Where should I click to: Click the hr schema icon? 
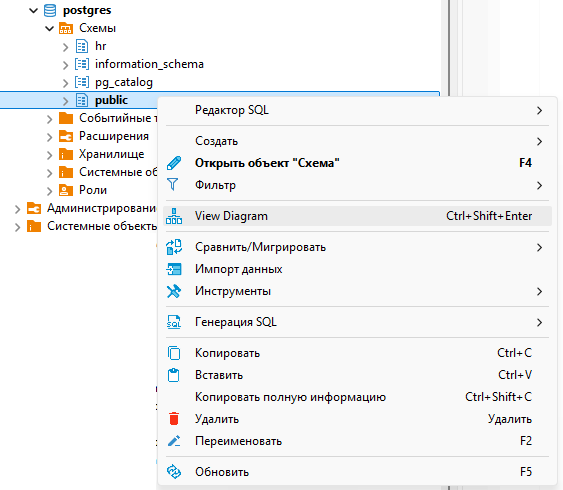point(82,46)
